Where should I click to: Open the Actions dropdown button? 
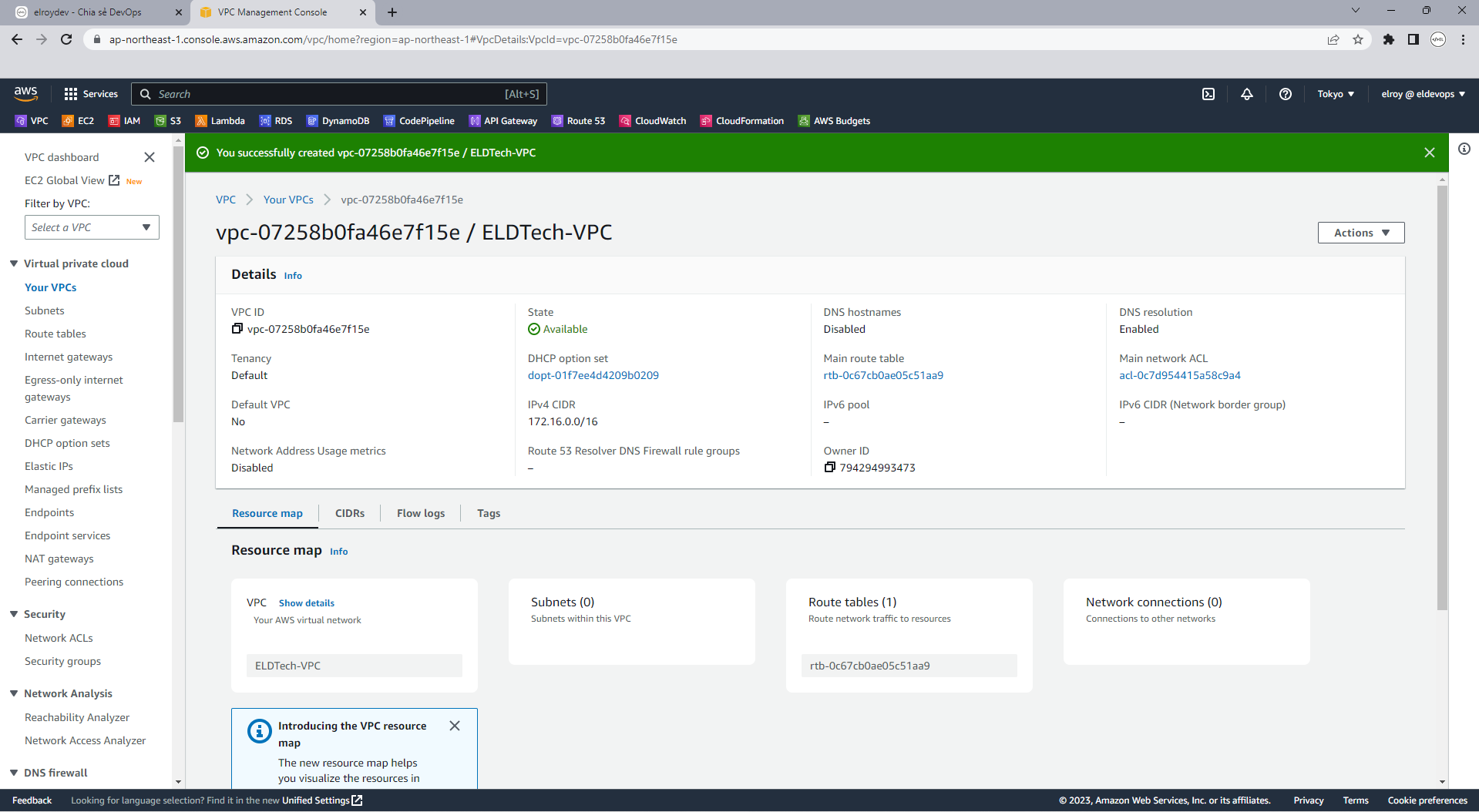click(x=1361, y=233)
